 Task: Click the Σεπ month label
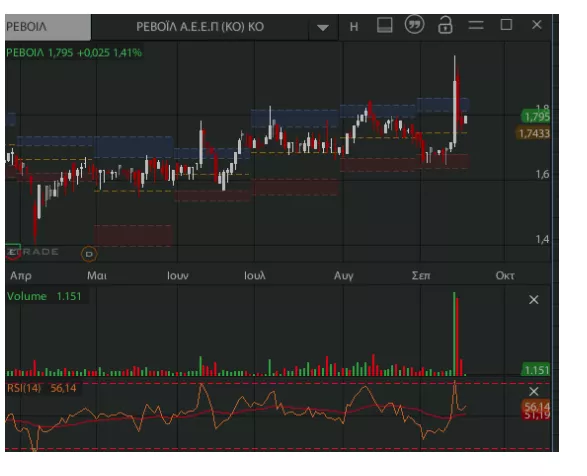pos(421,276)
